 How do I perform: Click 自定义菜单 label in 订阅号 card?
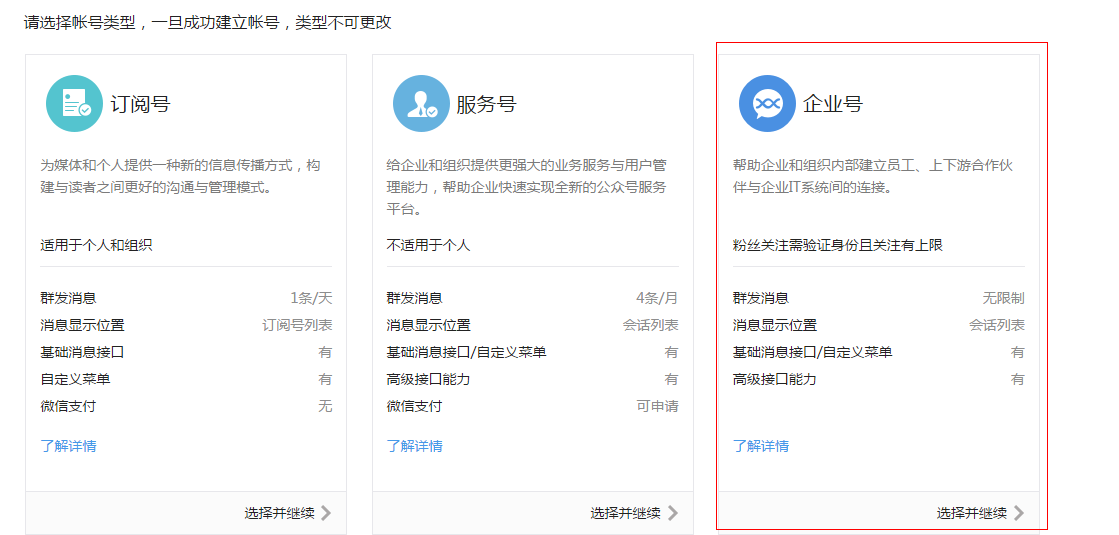click(76, 379)
